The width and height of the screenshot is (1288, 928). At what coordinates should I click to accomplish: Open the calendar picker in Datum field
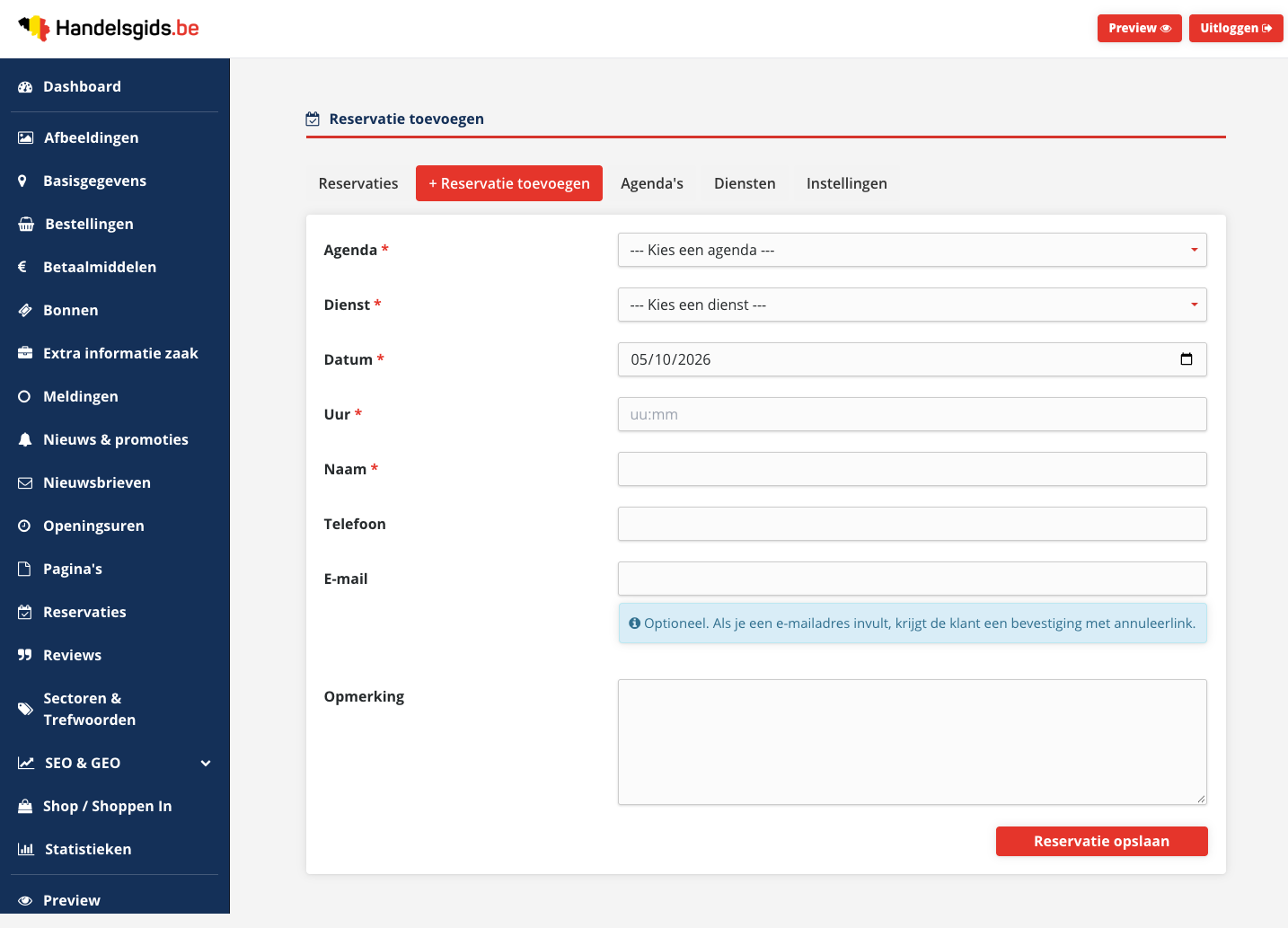click(1187, 359)
